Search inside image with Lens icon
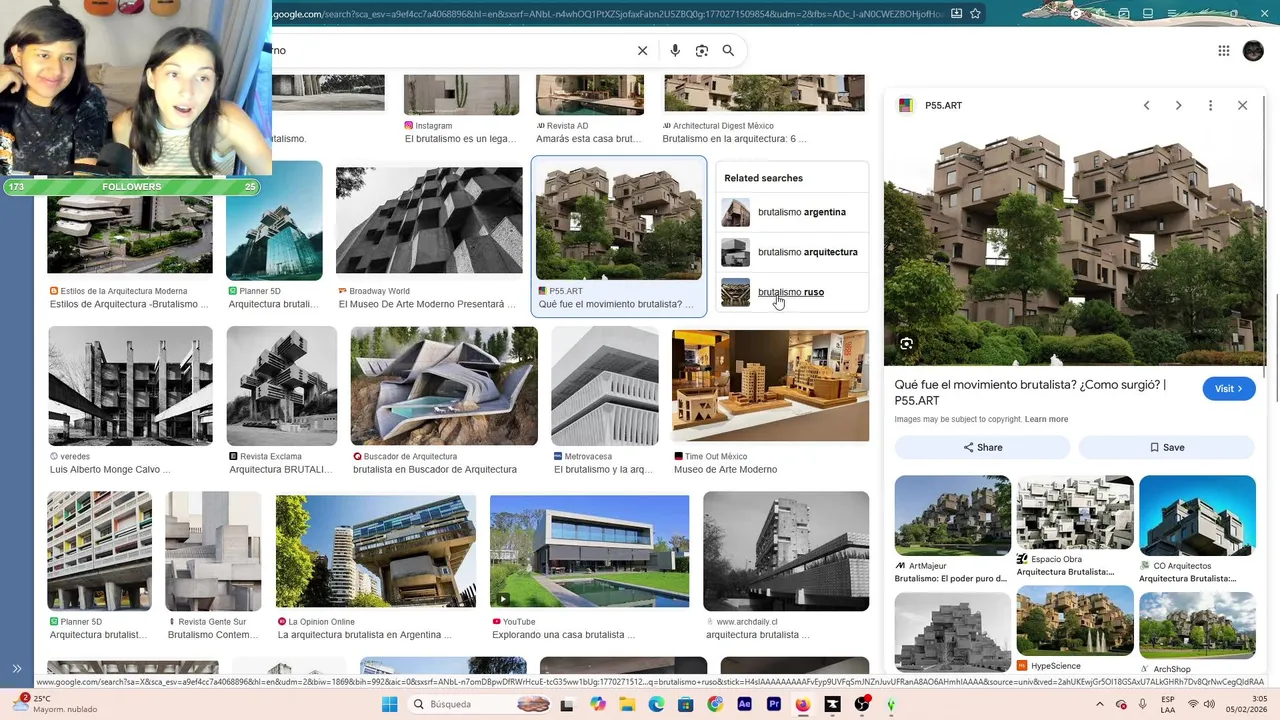 pos(906,344)
